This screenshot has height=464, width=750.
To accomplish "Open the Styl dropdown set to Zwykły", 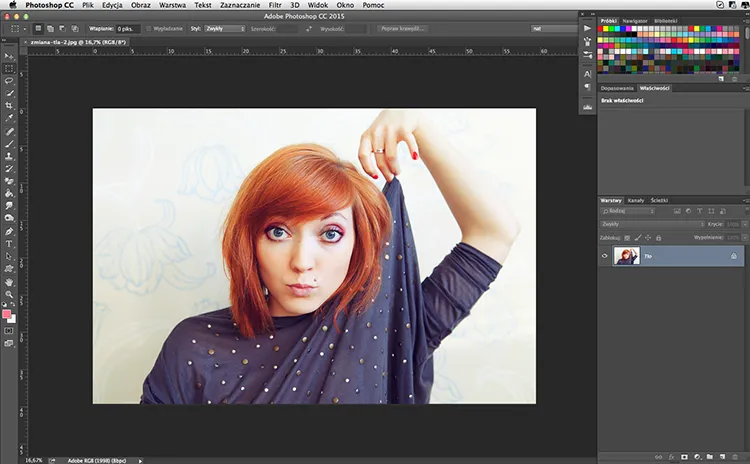I will point(225,29).
